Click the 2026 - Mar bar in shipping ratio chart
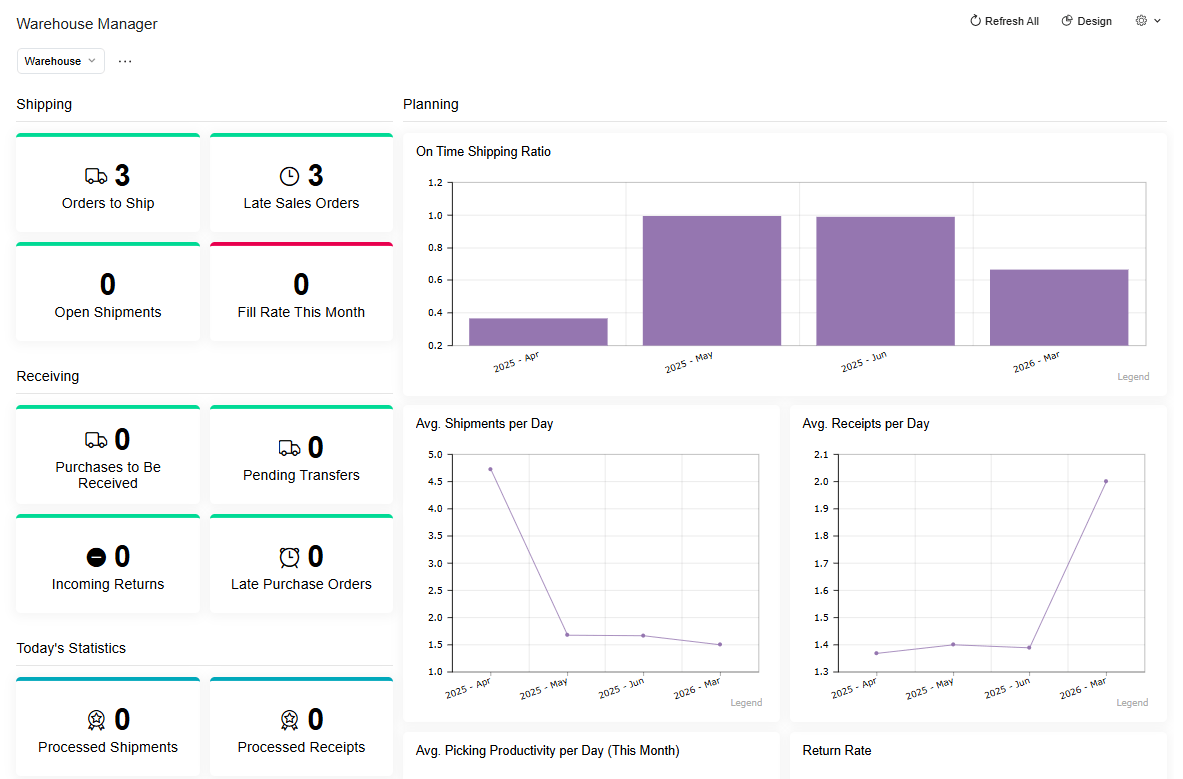The image size is (1183, 779). tap(1059, 308)
